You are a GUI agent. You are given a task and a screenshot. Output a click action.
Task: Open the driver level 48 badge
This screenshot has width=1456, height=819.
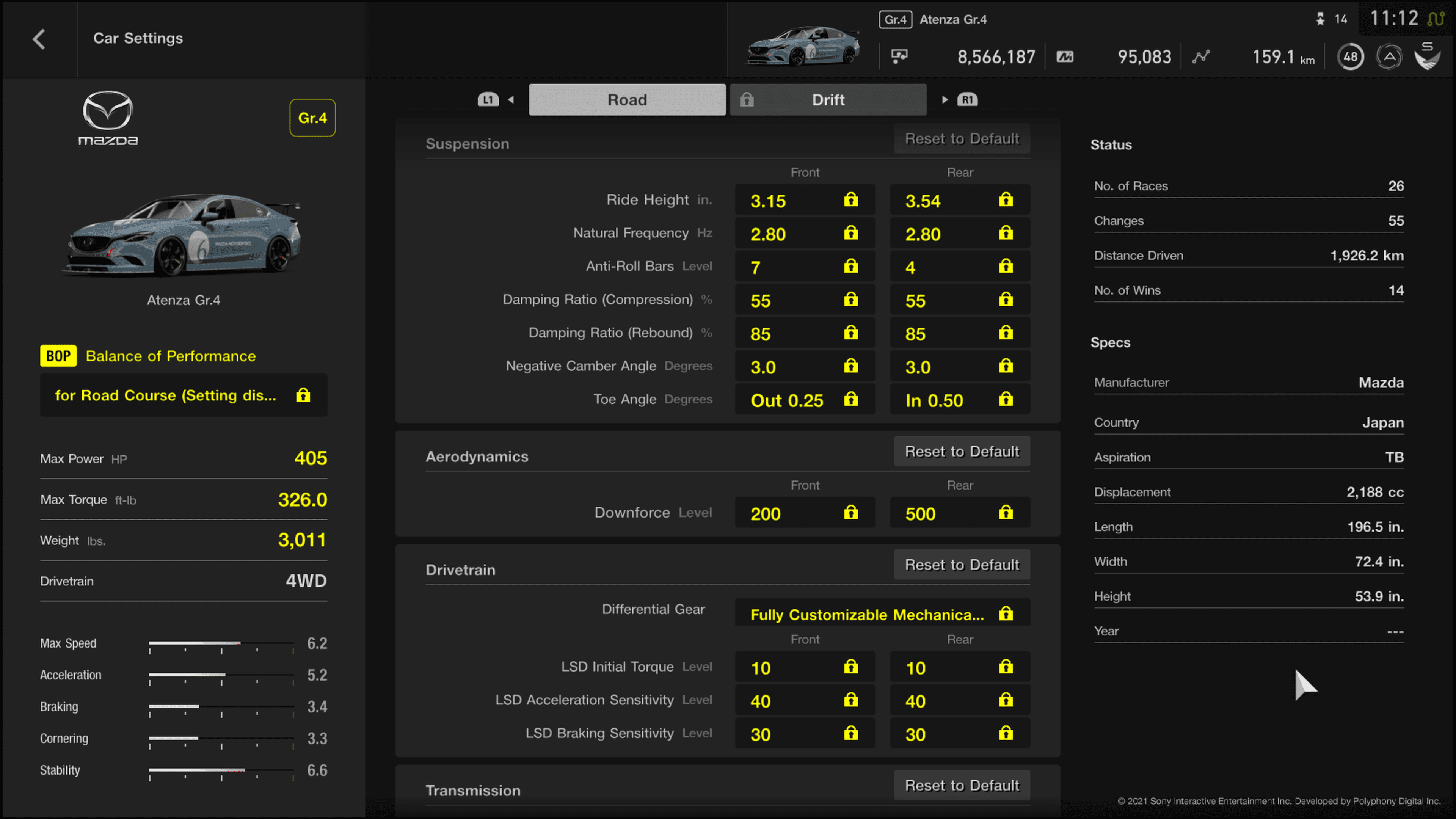tap(1350, 56)
